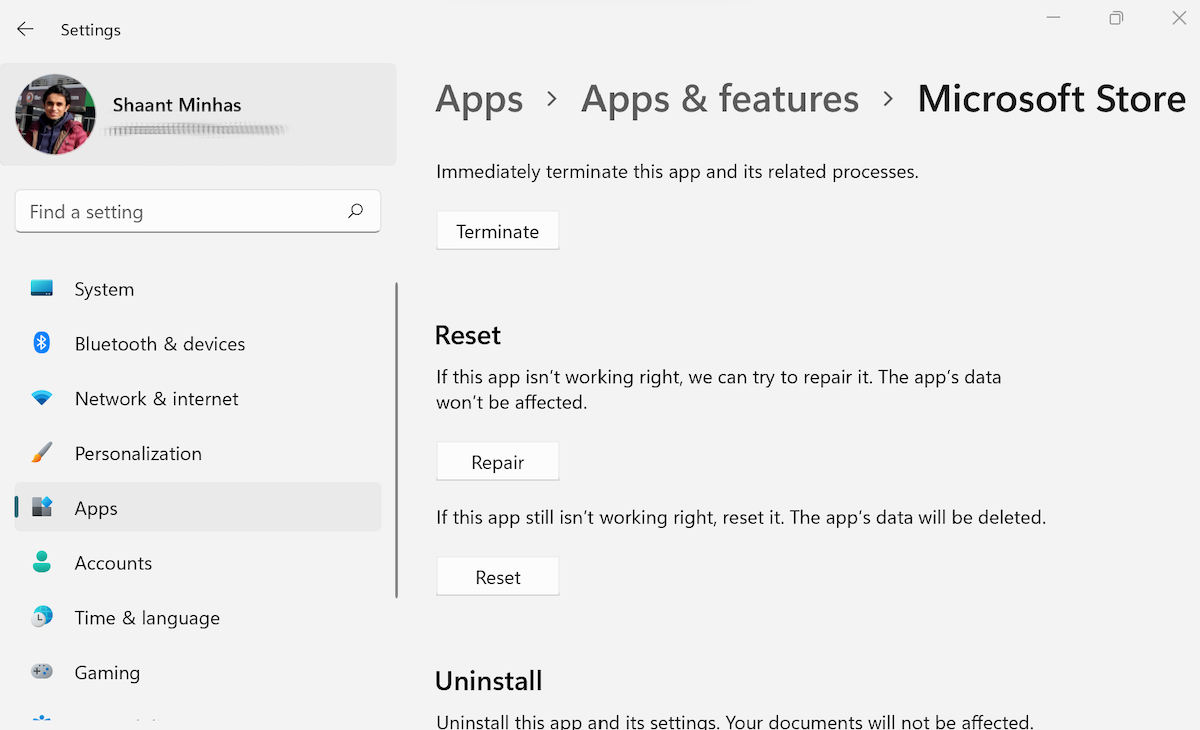Click the Apps sidebar icon

point(41,507)
